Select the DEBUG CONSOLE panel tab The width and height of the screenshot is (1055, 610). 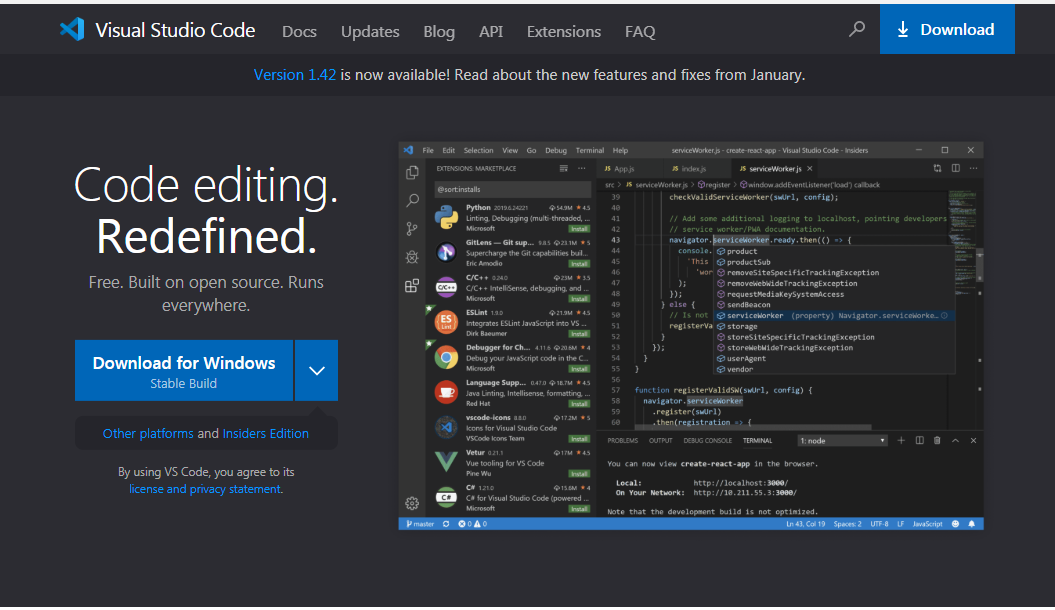(707, 441)
